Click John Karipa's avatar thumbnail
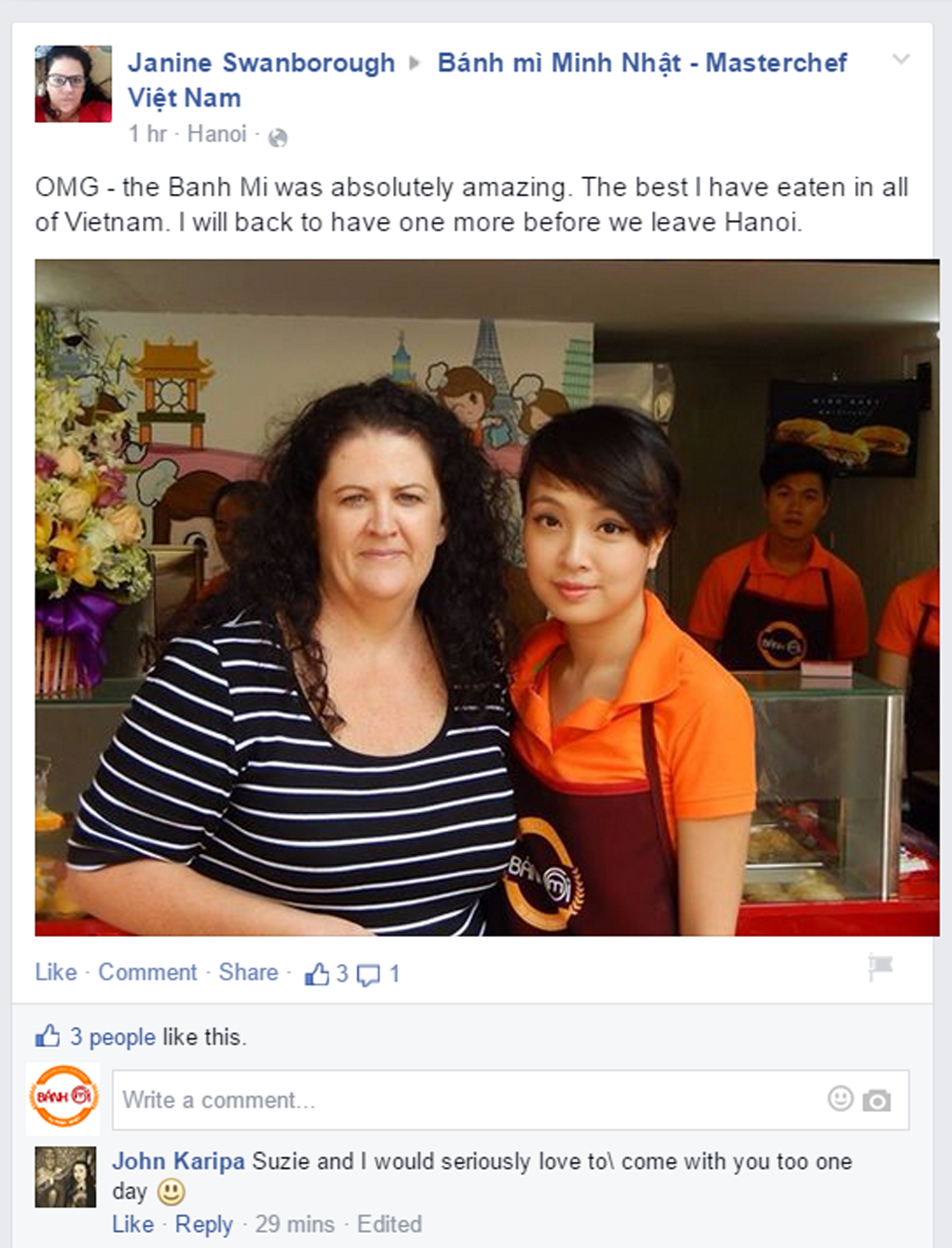This screenshot has height=1248, width=952. (66, 1178)
